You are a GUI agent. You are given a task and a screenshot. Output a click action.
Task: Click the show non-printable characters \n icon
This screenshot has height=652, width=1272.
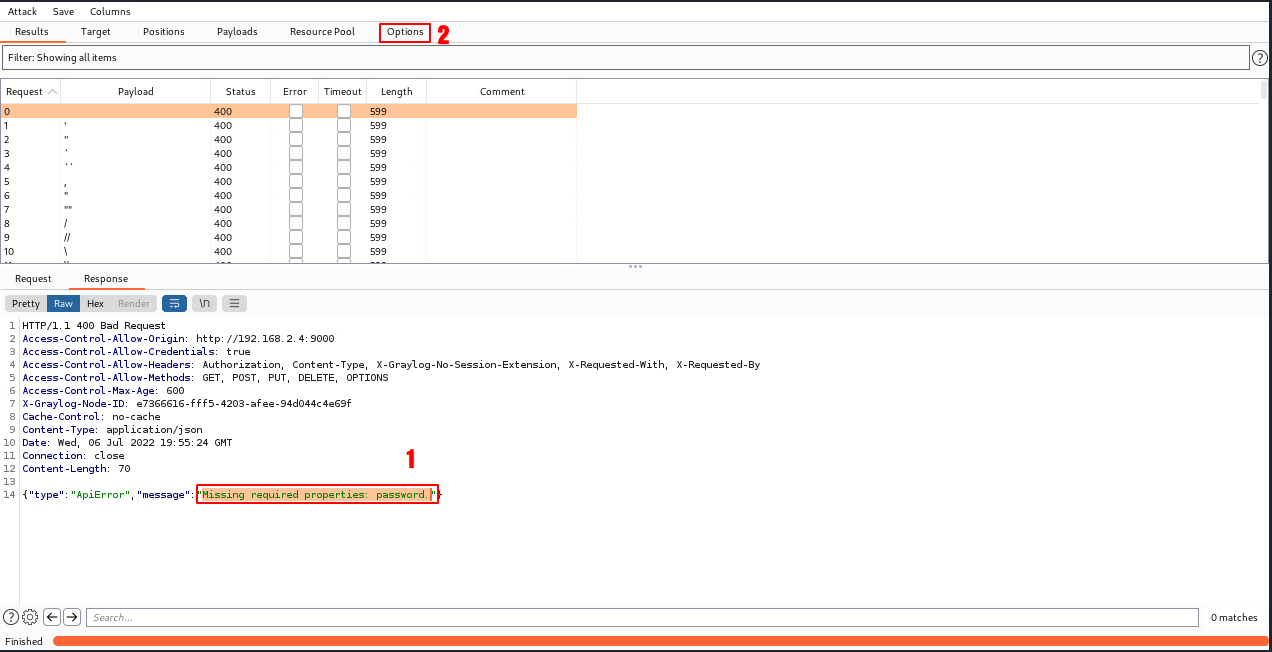pyautogui.click(x=205, y=303)
